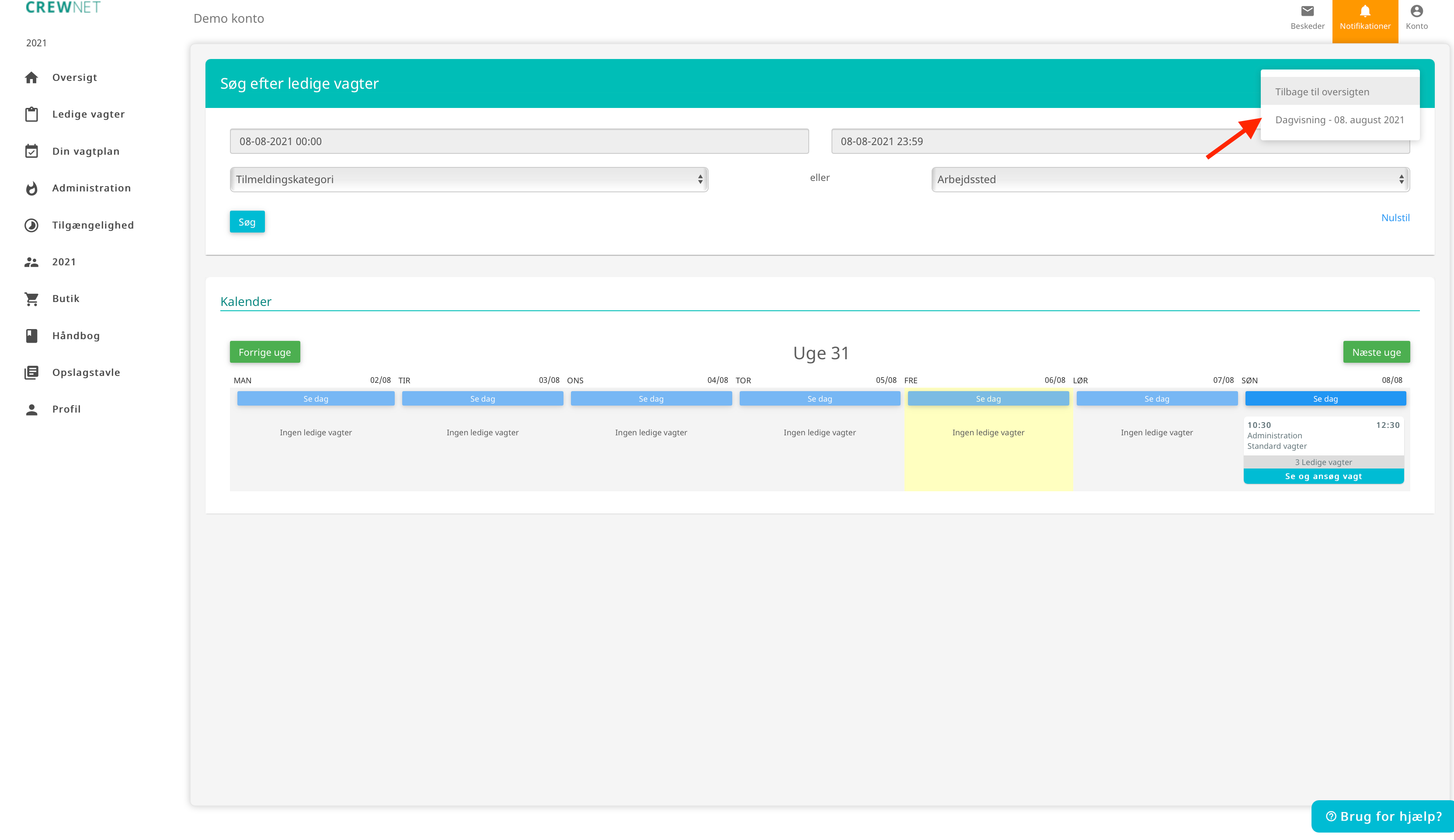This screenshot has width=1454, height=840.
Task: Click the 2021 label under the logo
Action: [x=36, y=43]
